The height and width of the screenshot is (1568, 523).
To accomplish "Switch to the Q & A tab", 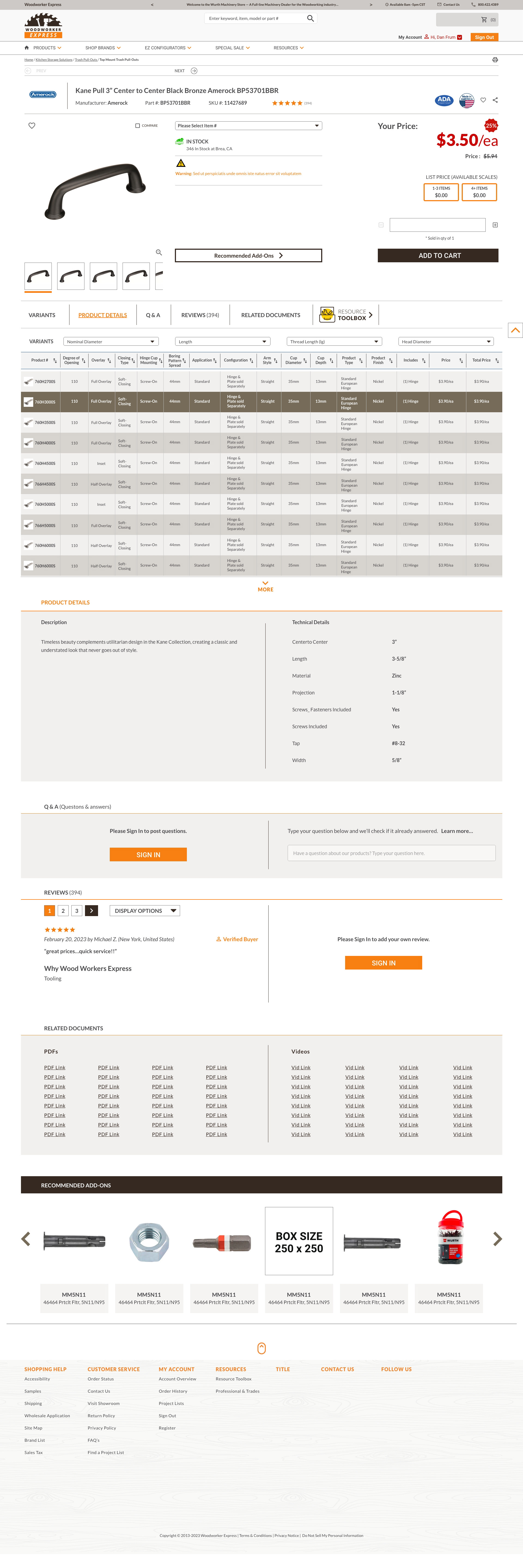I will [153, 315].
